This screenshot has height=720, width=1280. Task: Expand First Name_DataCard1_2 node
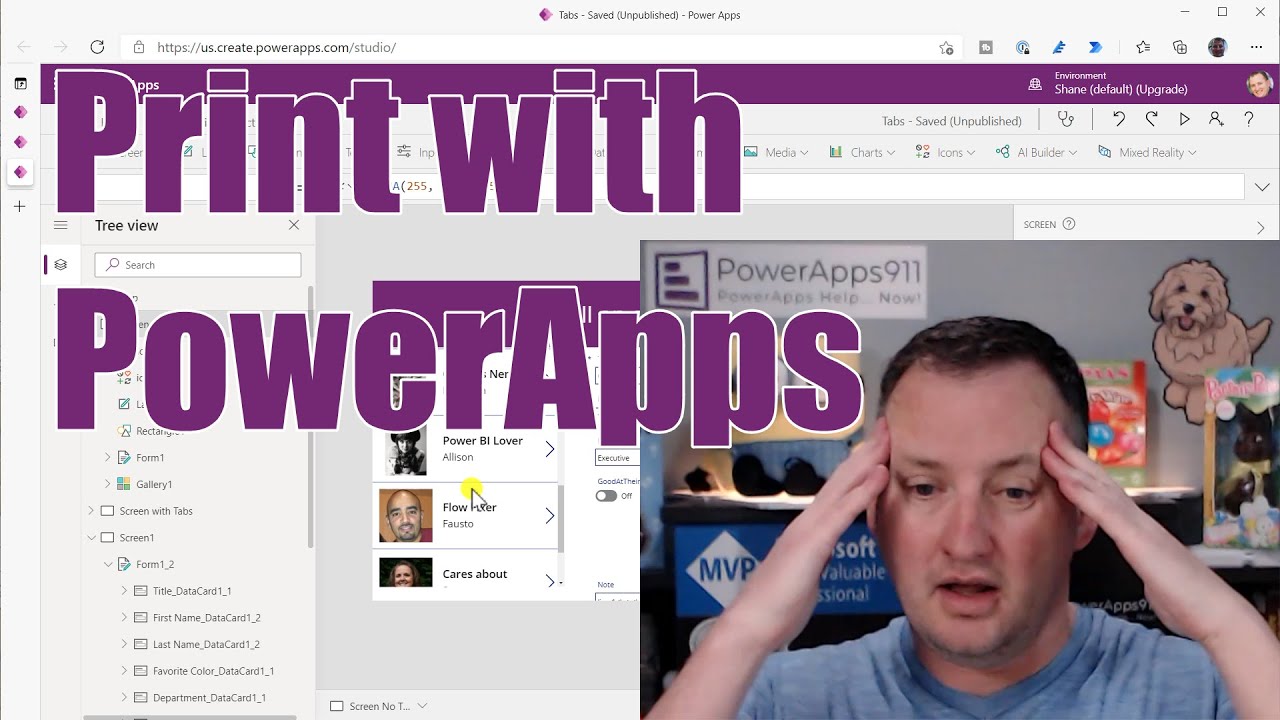124,618
